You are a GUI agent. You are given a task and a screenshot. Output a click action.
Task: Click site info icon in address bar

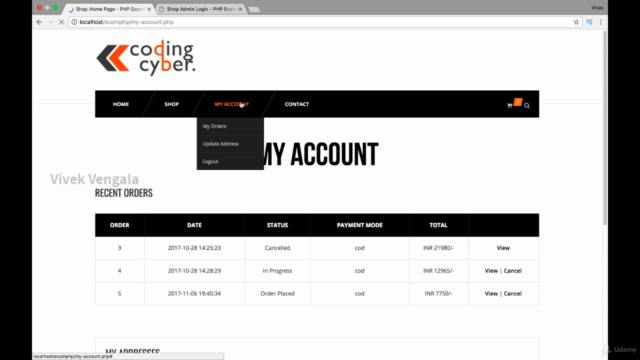(x=74, y=22)
